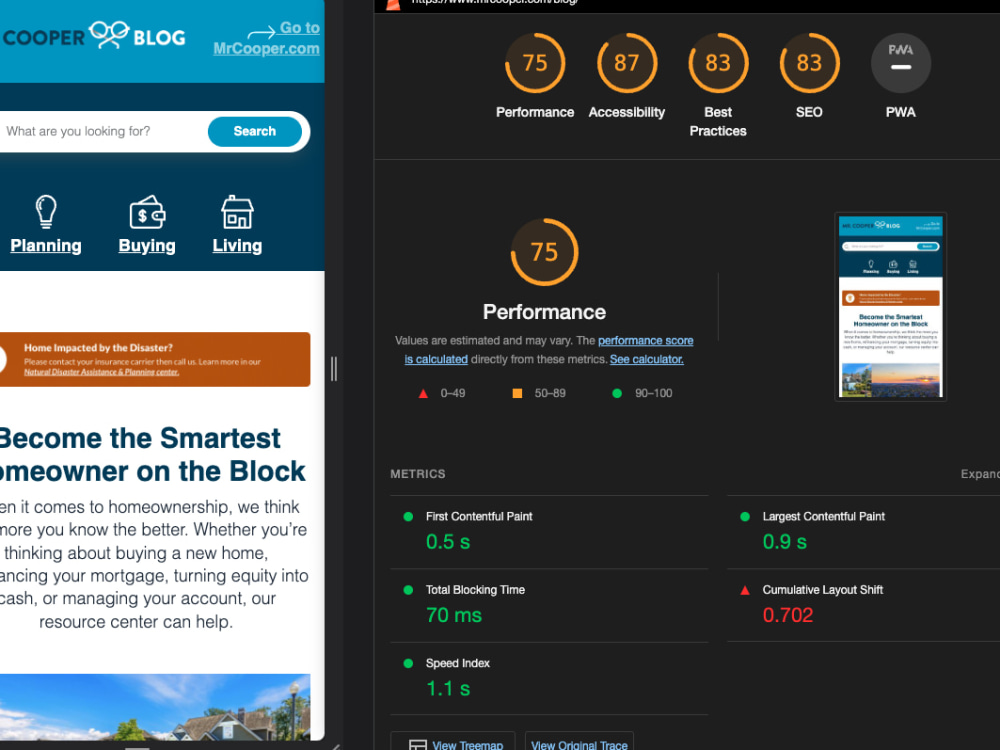1000x750 pixels.
Task: Open the PWA category badge
Action: point(901,62)
